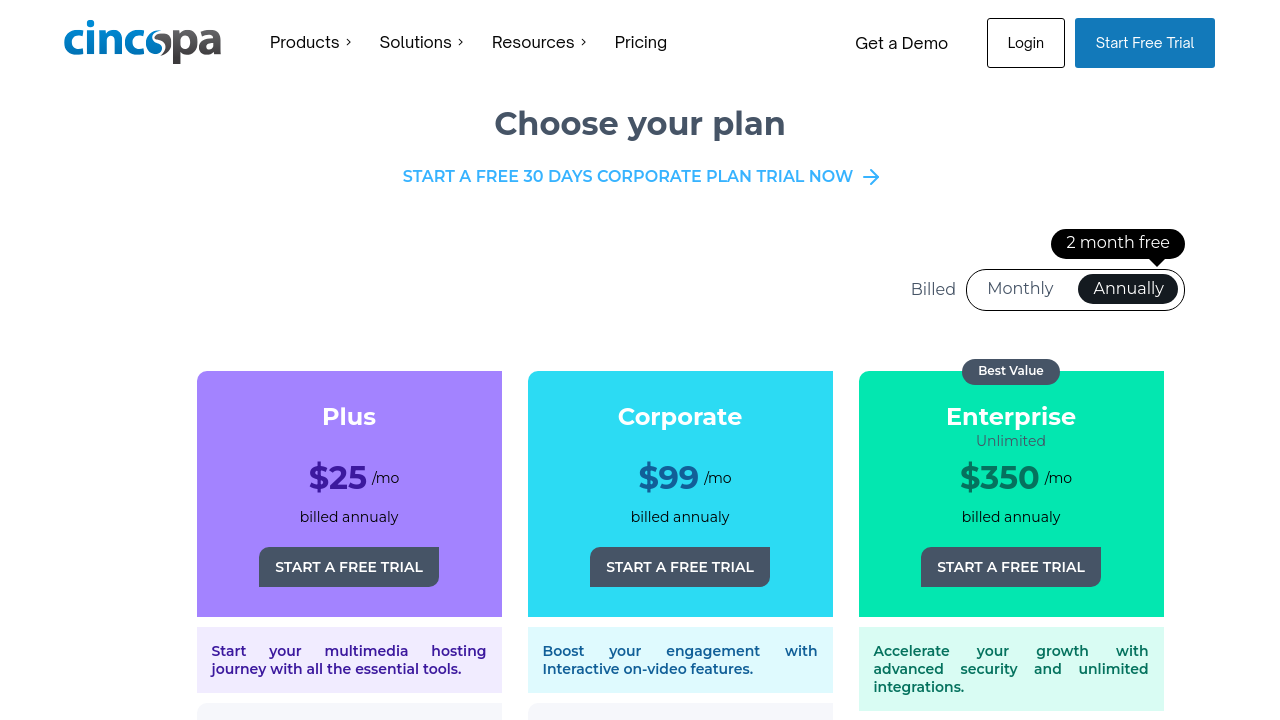1280x720 pixels.
Task: Expand the Resources menu chevron
Action: tap(584, 42)
